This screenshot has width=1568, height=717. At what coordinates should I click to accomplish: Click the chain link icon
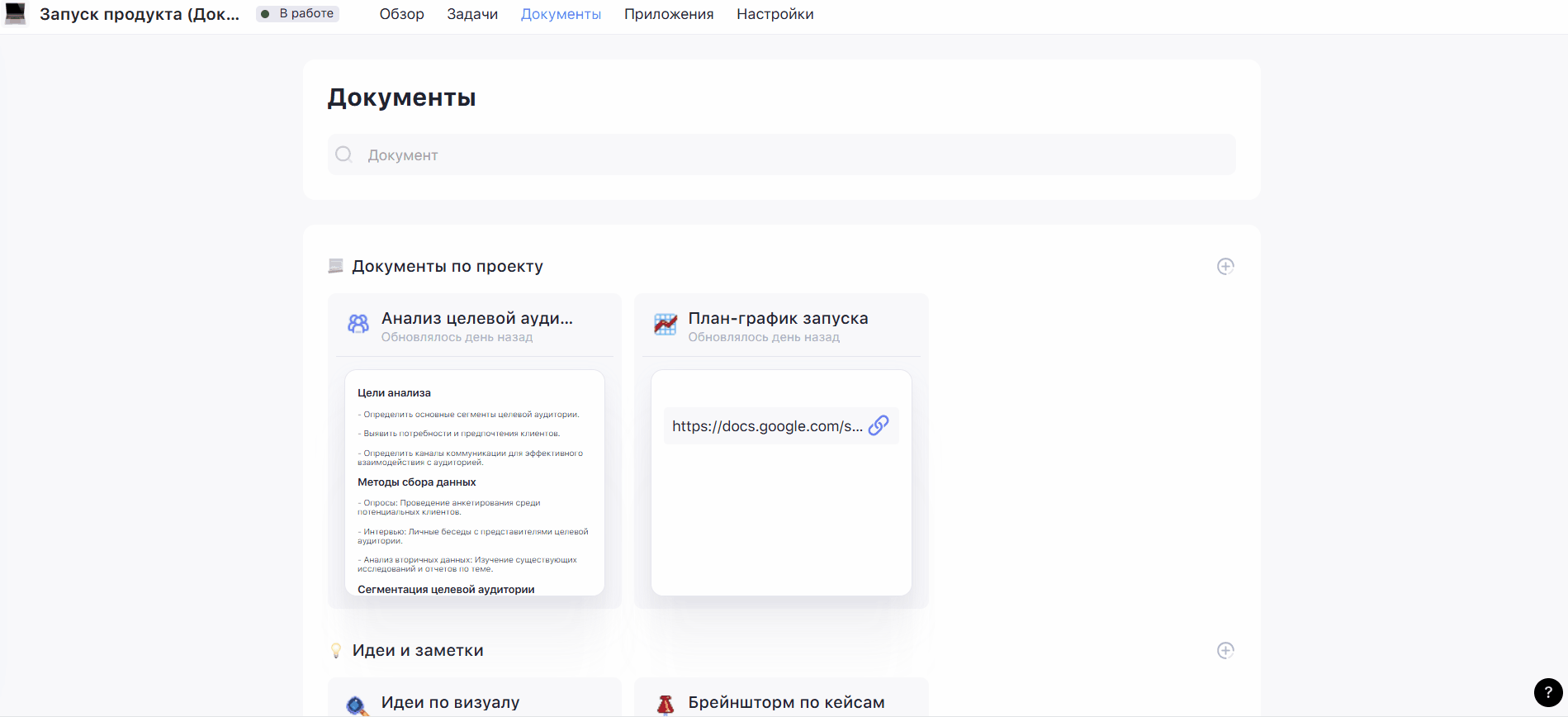point(879,425)
